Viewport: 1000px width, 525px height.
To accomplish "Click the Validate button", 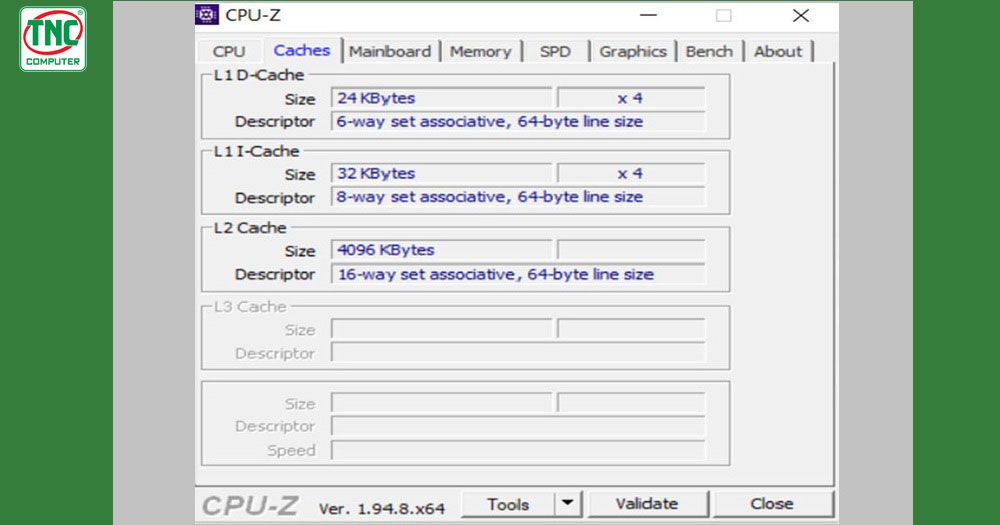I will tap(647, 504).
